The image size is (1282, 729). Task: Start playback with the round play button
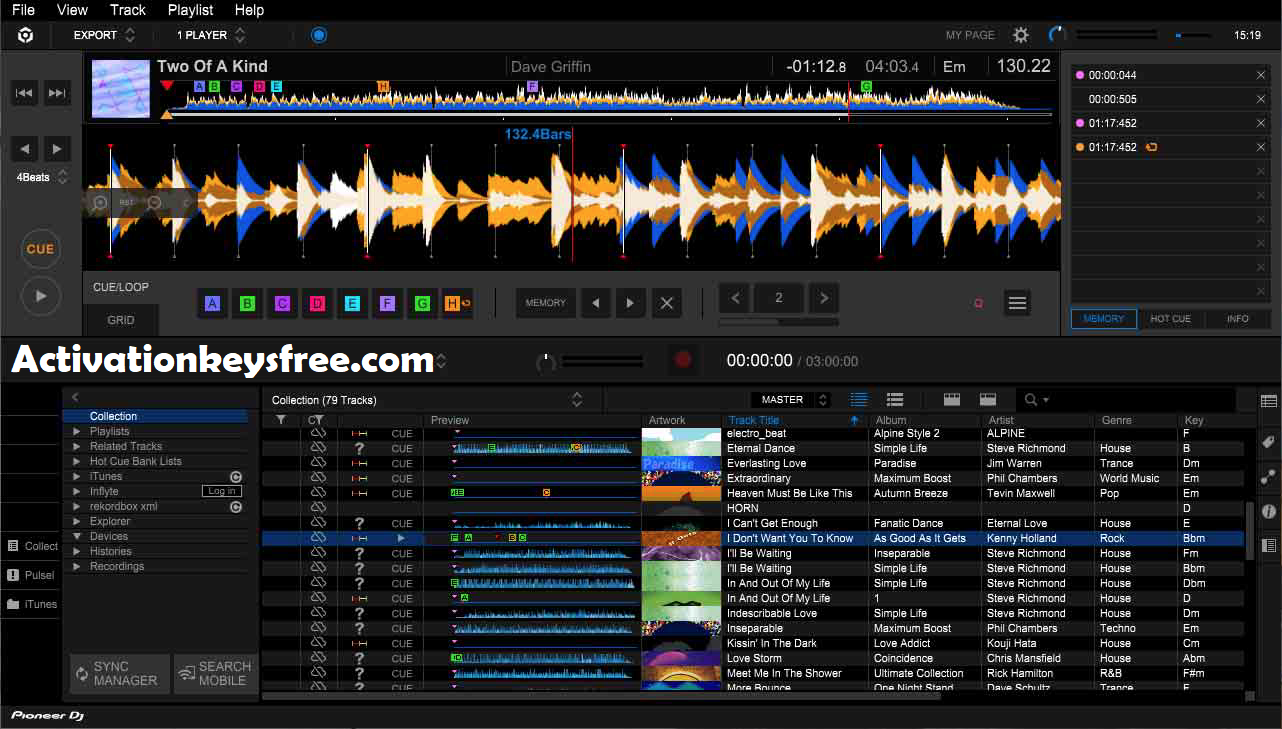(x=41, y=296)
